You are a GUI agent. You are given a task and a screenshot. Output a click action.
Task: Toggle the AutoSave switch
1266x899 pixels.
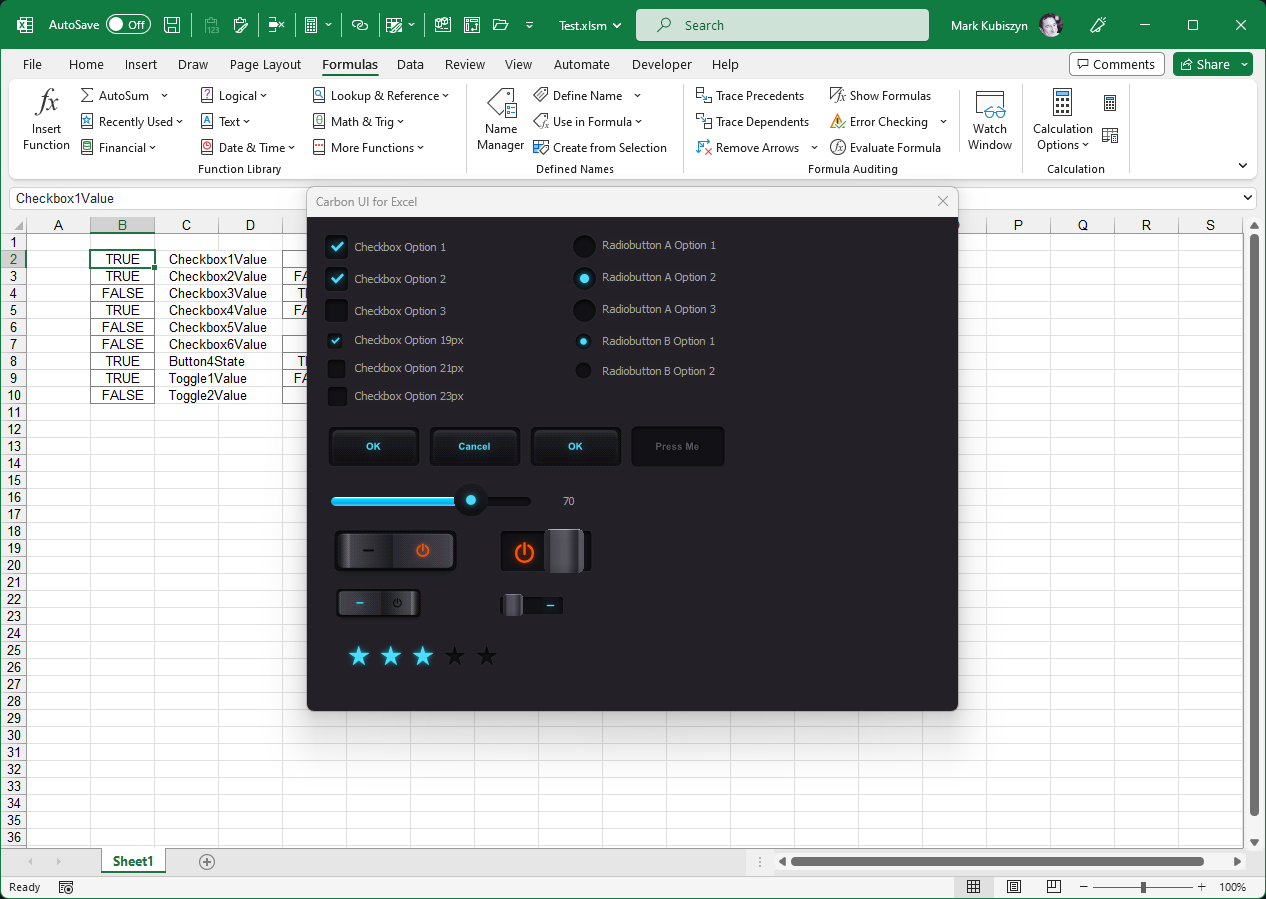click(128, 25)
